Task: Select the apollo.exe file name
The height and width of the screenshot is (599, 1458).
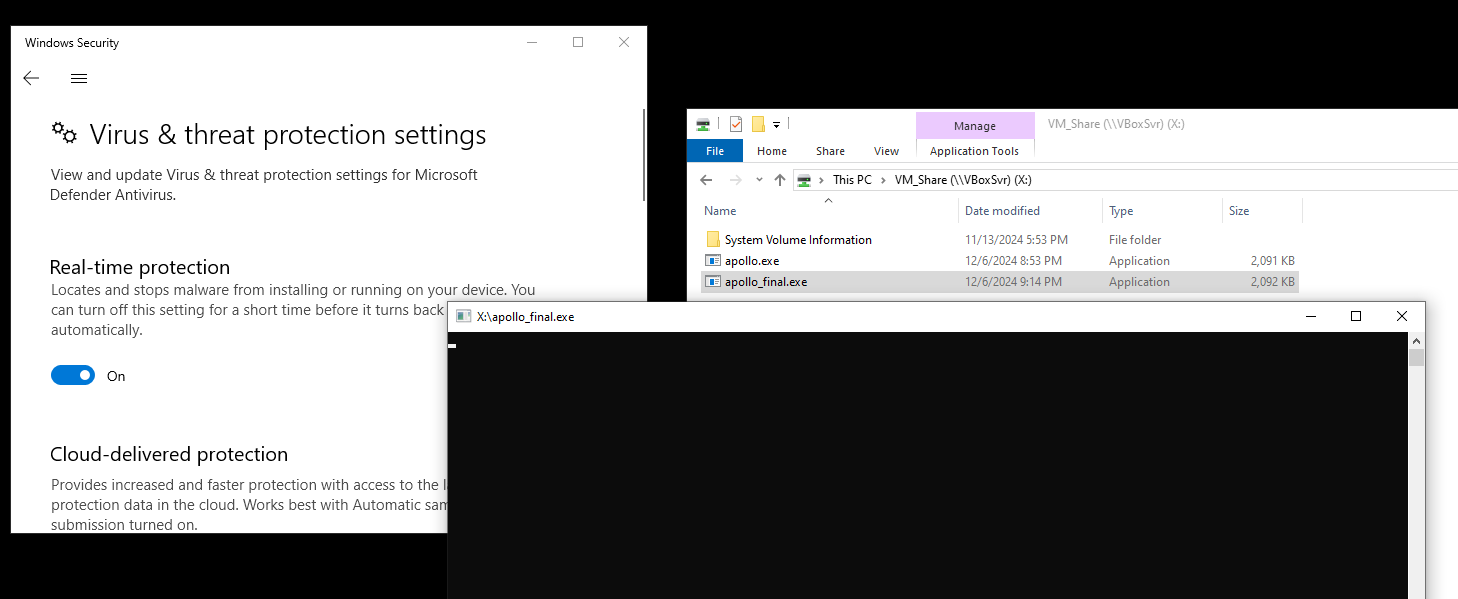Action: pyautogui.click(x=752, y=261)
